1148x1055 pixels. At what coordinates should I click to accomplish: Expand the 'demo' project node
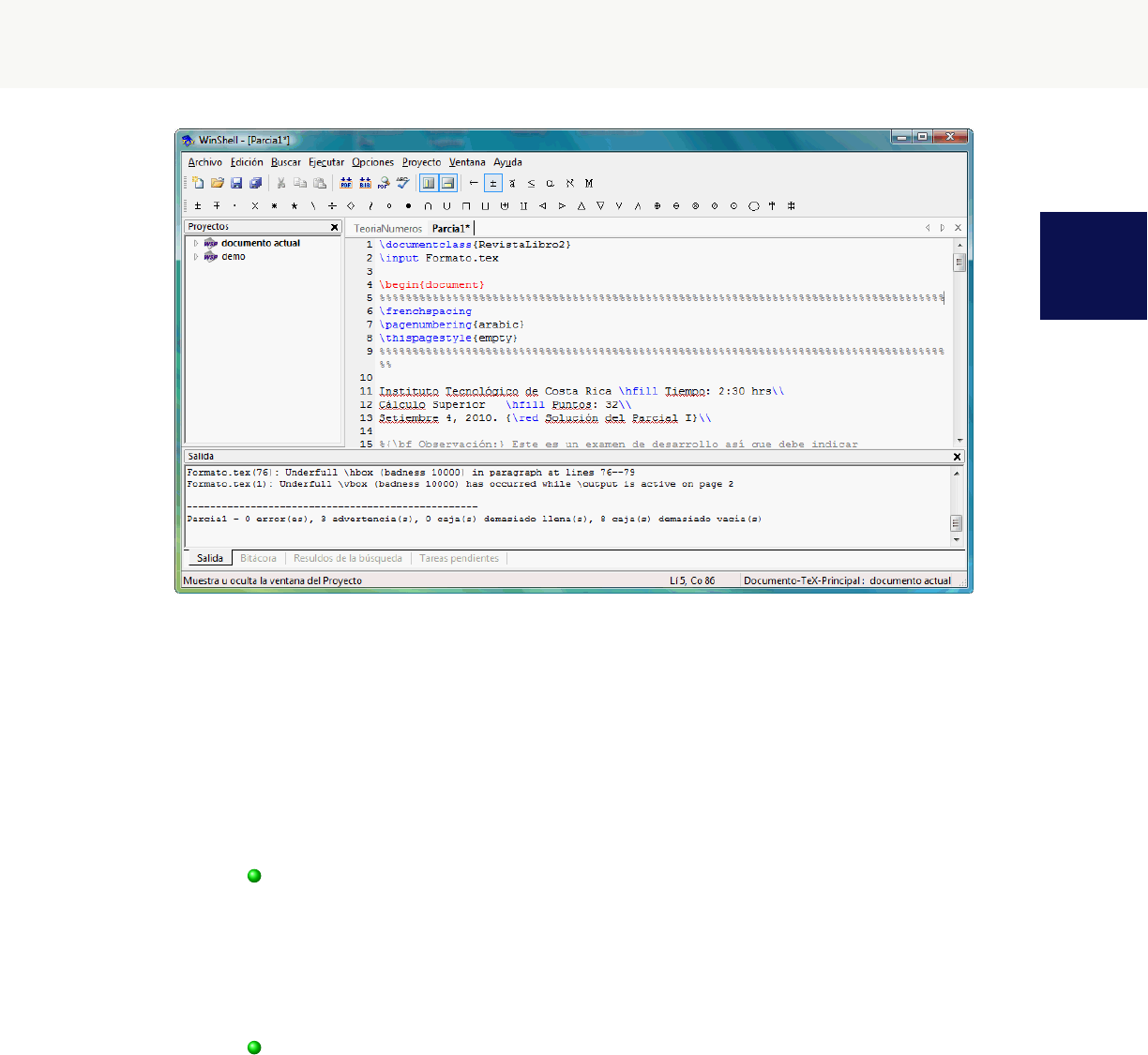coord(196,256)
